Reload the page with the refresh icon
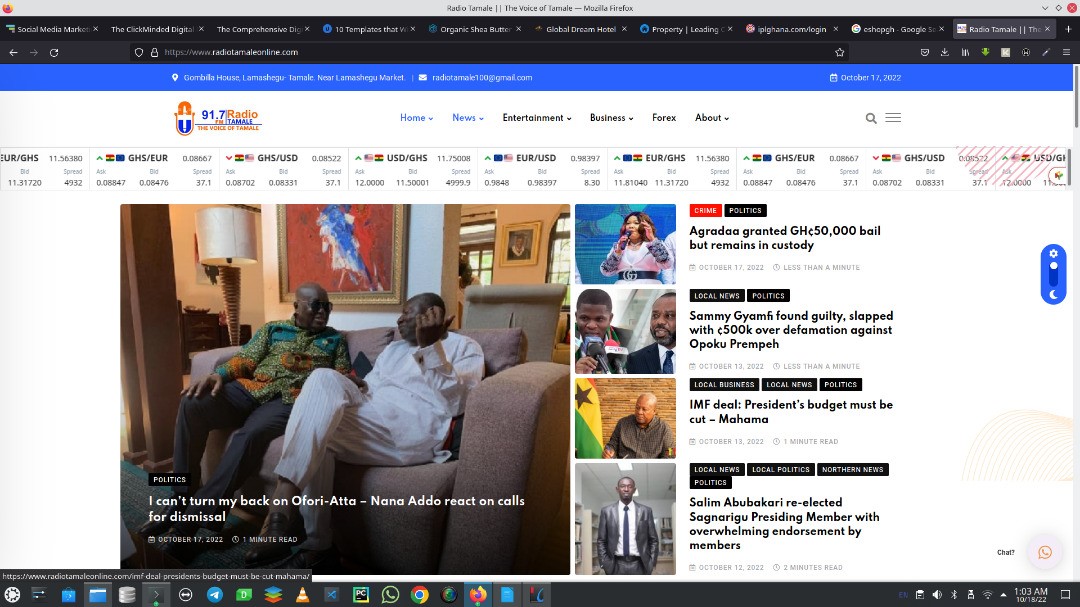Viewport: 1080px width, 607px height. point(54,52)
